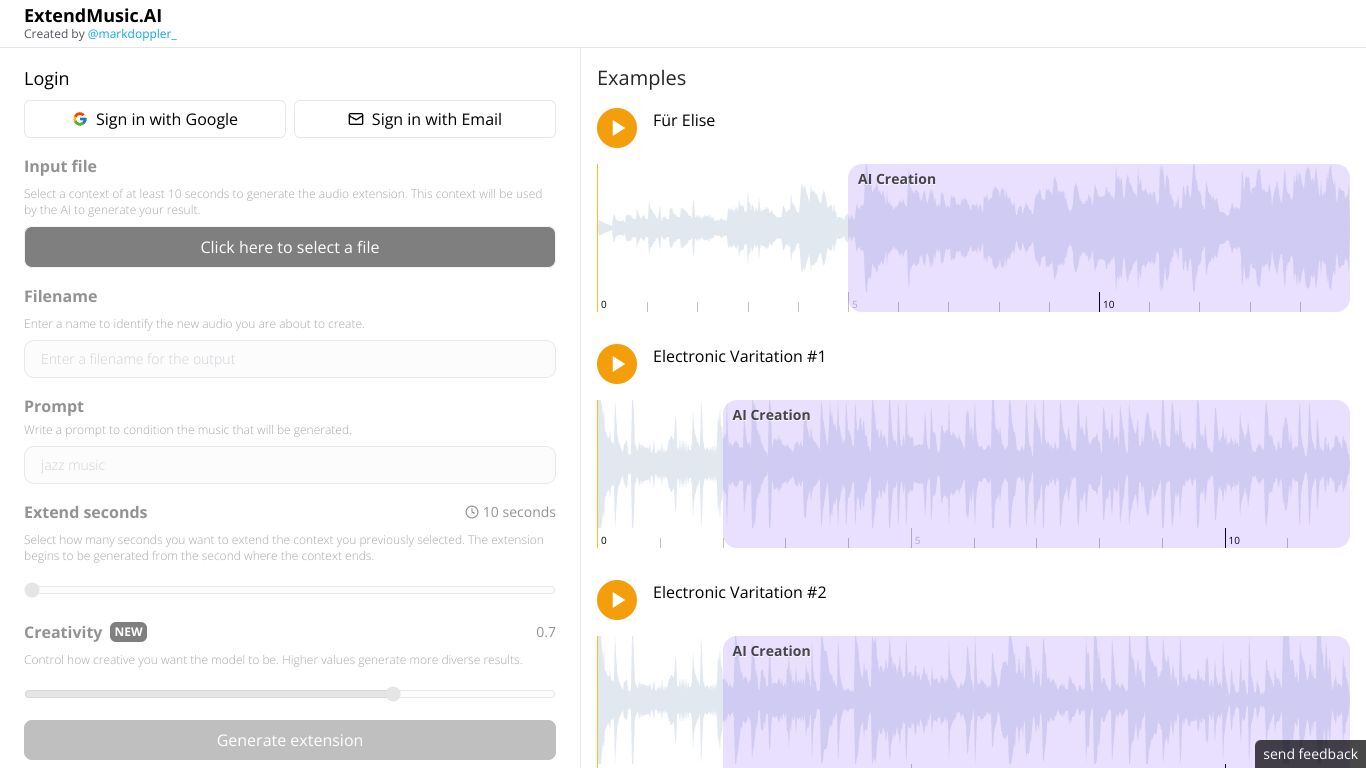
Task: Open the @markdoppler_ profile link
Action: (x=132, y=34)
